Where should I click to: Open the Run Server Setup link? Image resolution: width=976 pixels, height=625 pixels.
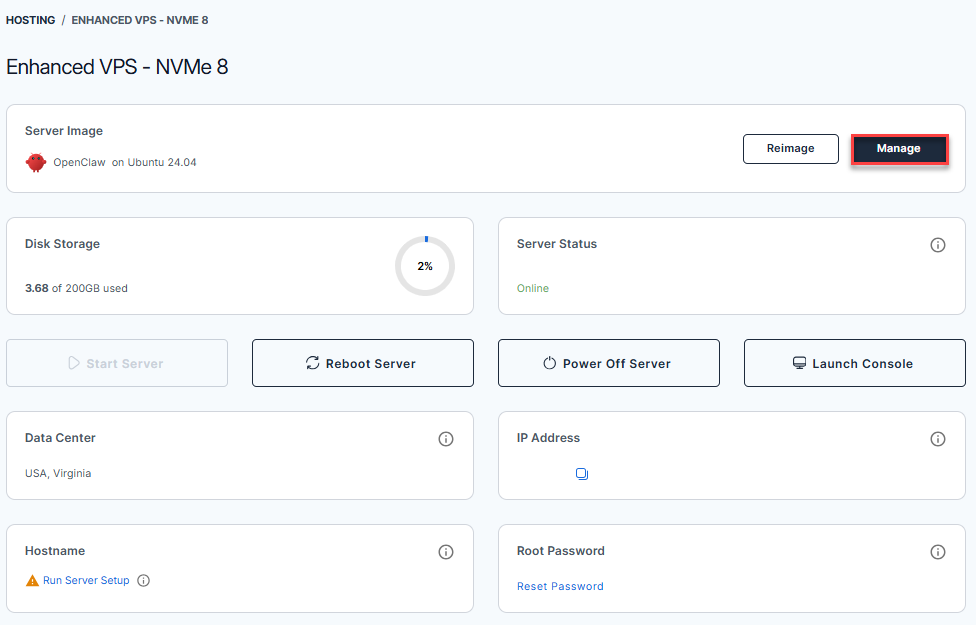tap(86, 580)
